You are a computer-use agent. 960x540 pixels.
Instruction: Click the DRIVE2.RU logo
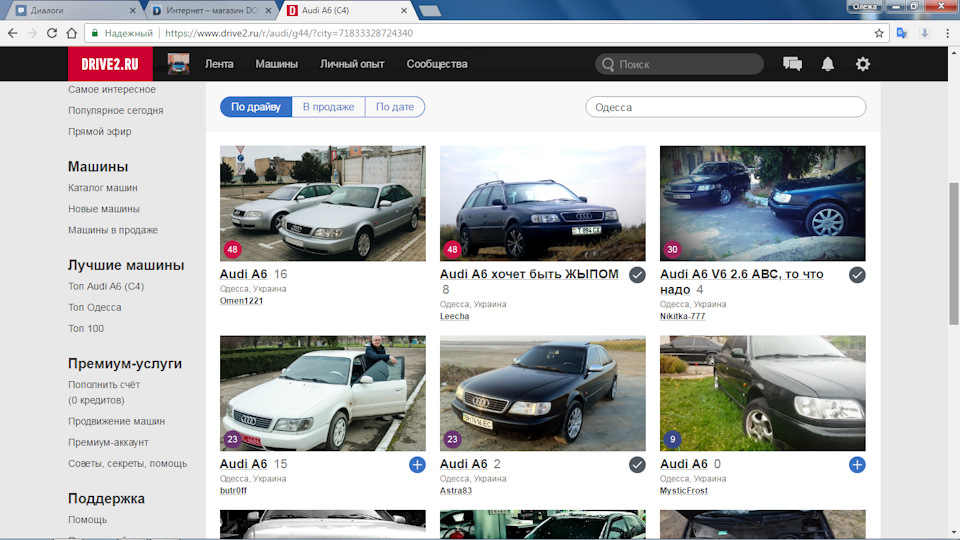(110, 64)
